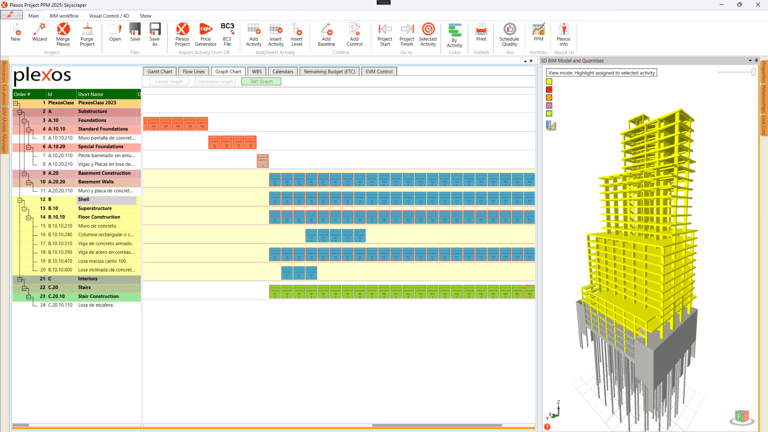Open the BIM Models Manager side tab

[4, 131]
